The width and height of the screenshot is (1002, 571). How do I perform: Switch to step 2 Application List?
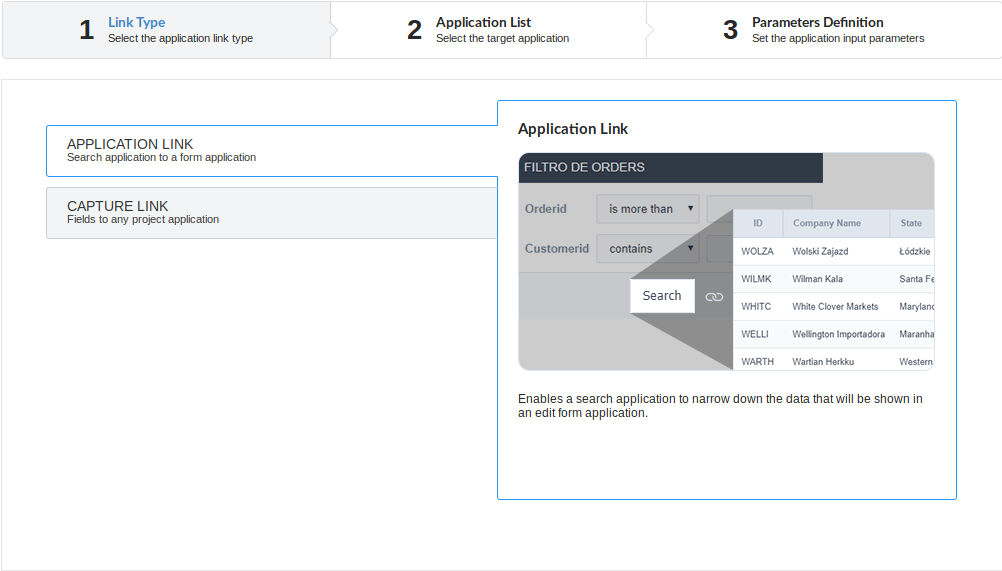tap(488, 30)
